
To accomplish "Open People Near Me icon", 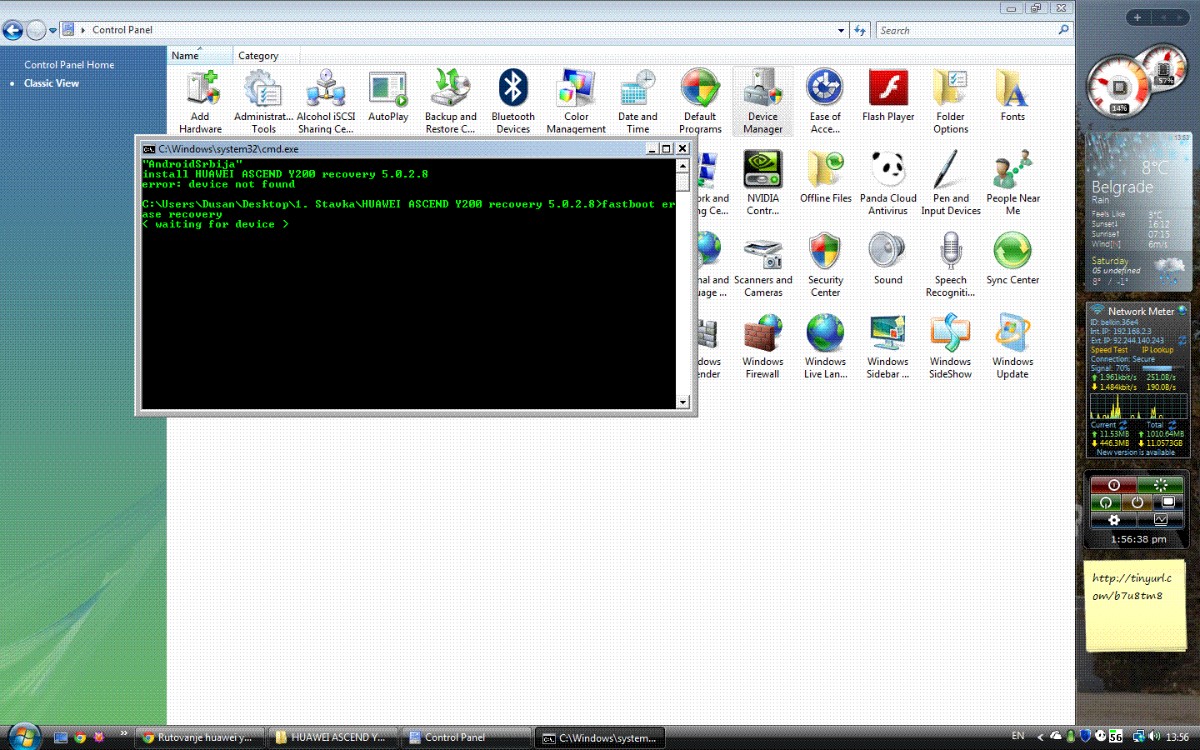I will click(x=1013, y=183).
